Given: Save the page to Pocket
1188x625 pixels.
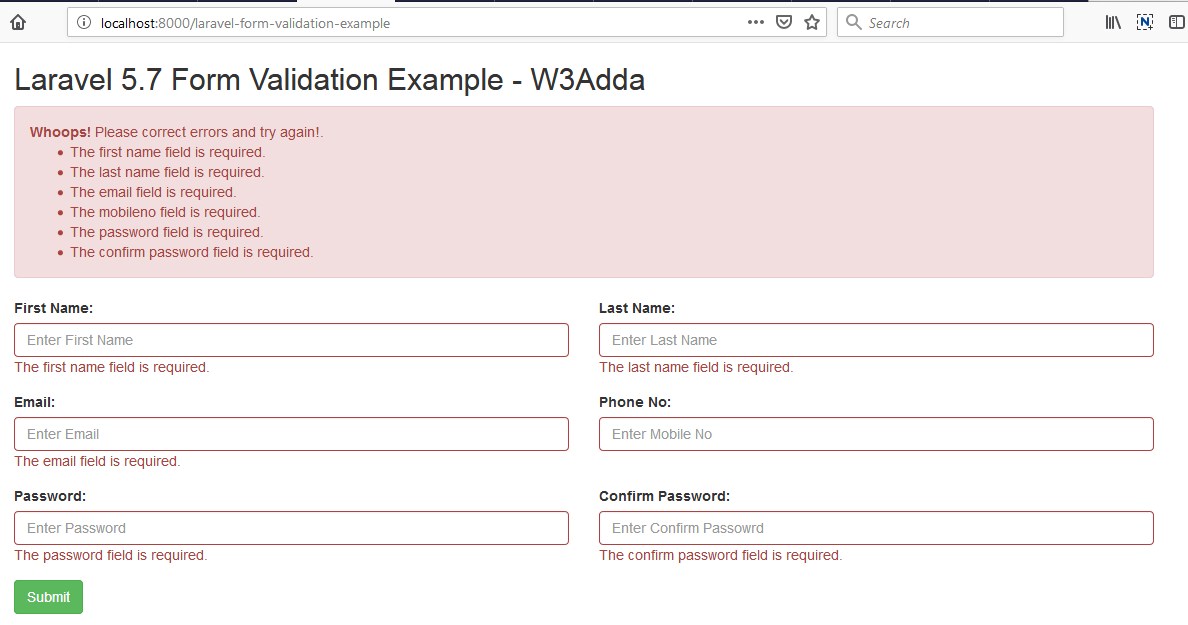Looking at the screenshot, I should [783, 21].
